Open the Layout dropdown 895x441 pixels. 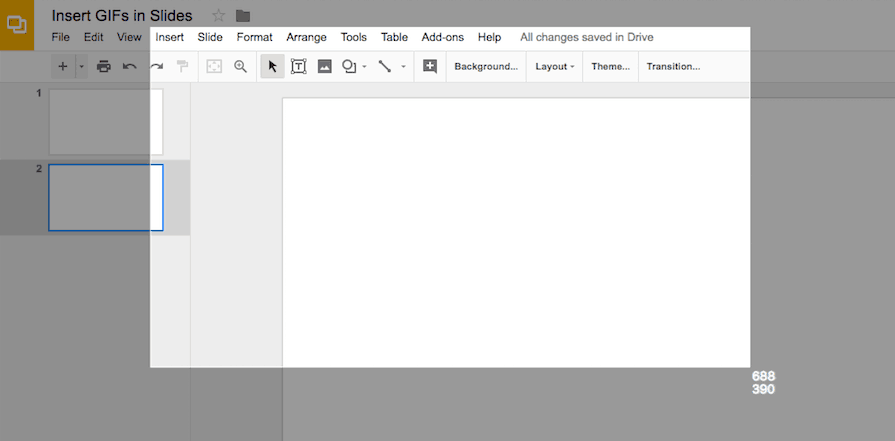pyautogui.click(x=555, y=67)
